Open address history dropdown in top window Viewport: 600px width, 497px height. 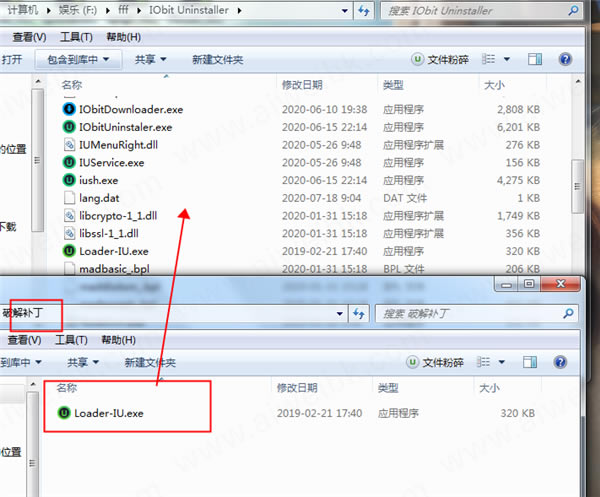(x=345, y=11)
